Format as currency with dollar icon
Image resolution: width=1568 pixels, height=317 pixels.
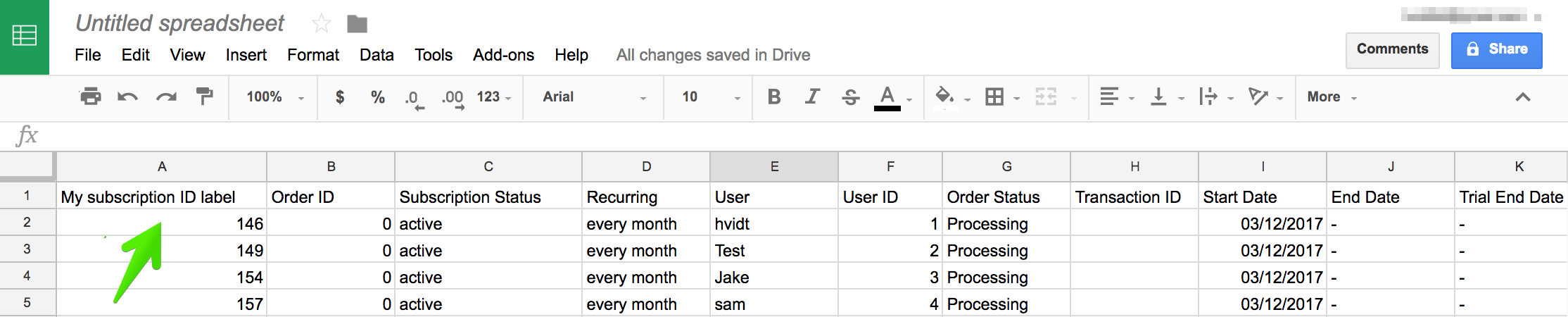(x=340, y=97)
